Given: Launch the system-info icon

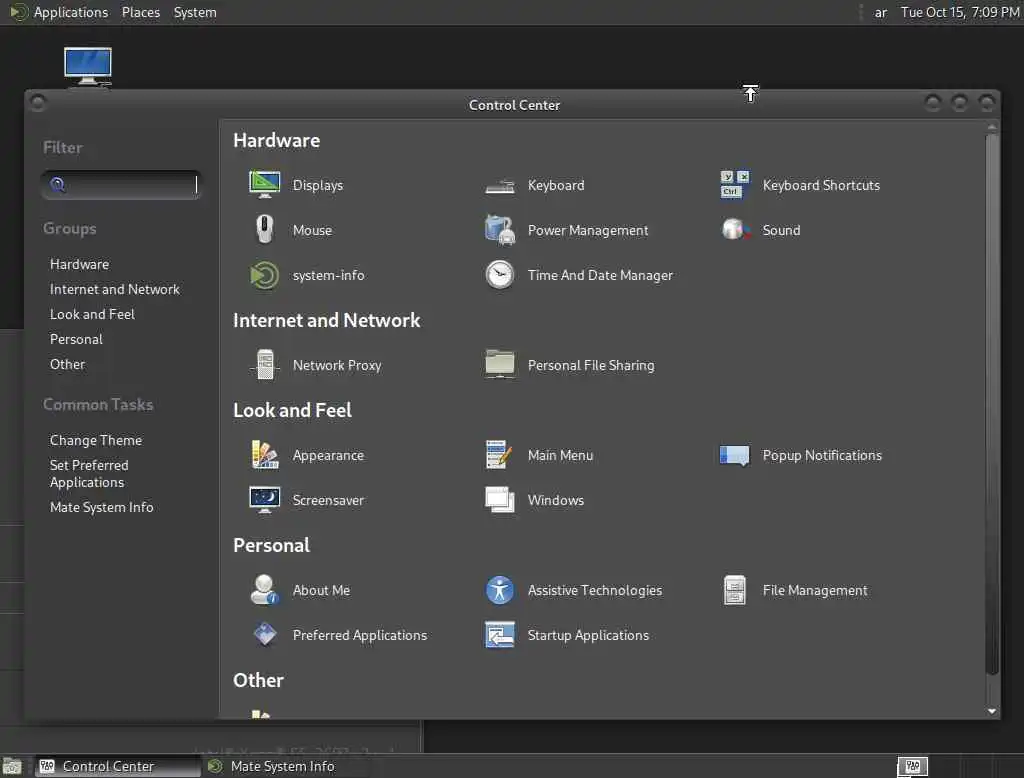Looking at the screenshot, I should coord(264,275).
